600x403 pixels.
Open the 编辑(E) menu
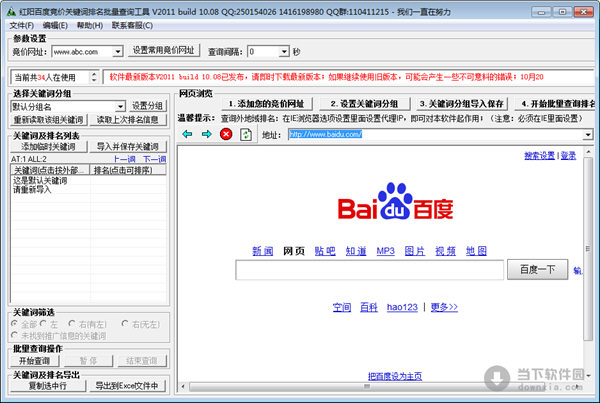pyautogui.click(x=55, y=25)
